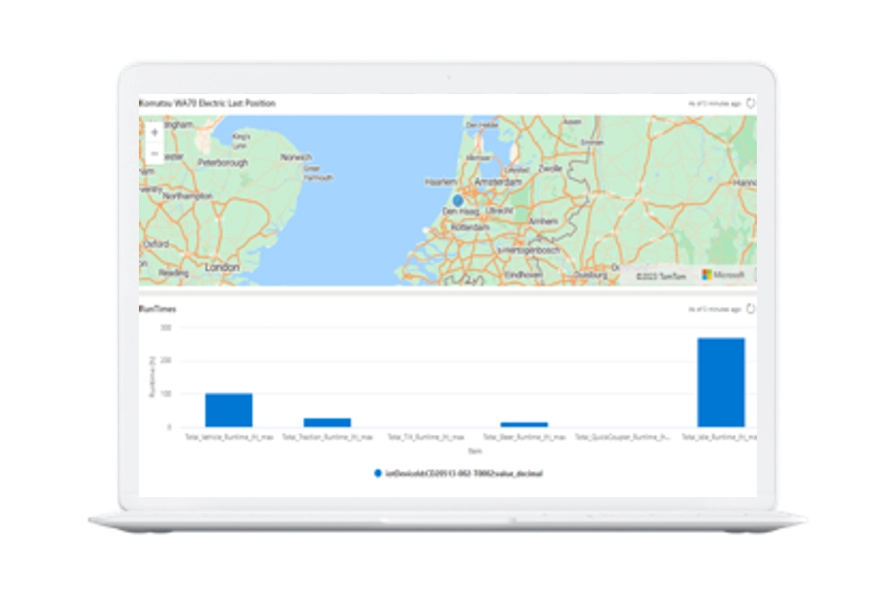The height and width of the screenshot is (596, 896).
Task: Select the IotDeviceId value_decimal legend label
Action: pos(464,473)
